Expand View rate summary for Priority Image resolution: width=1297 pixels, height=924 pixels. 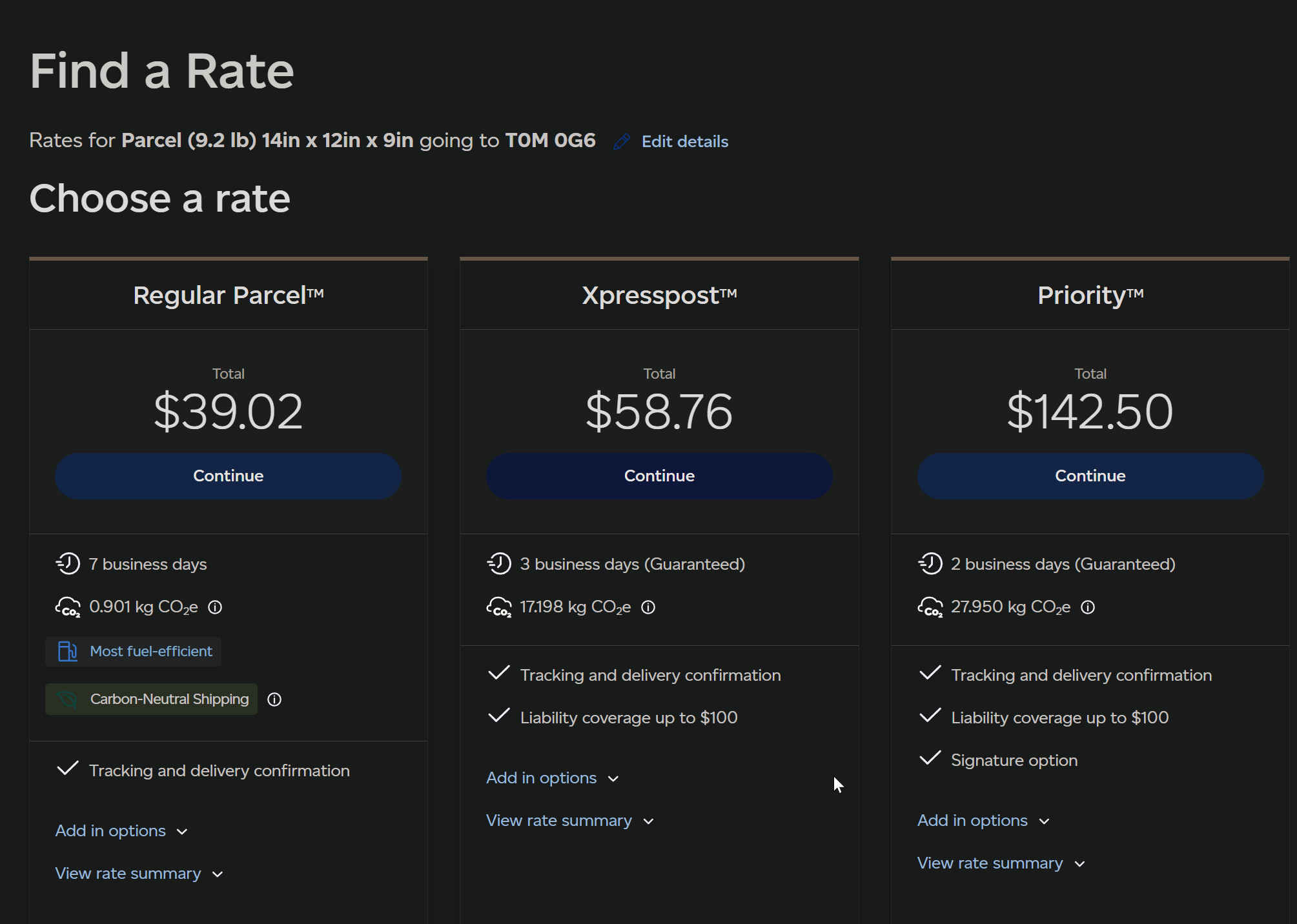[x=1001, y=863]
